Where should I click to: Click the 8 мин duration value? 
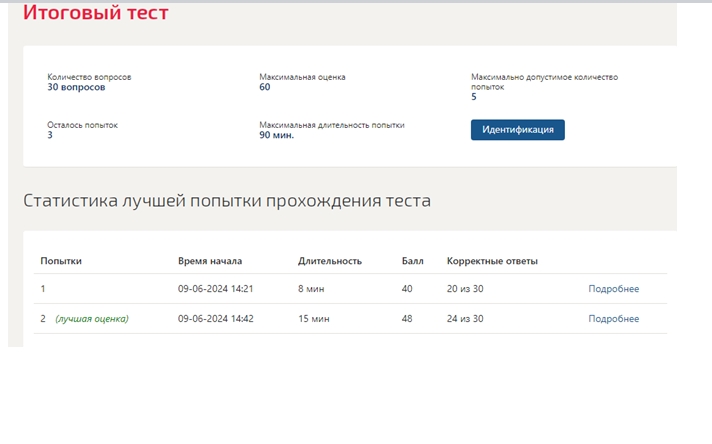coord(311,289)
